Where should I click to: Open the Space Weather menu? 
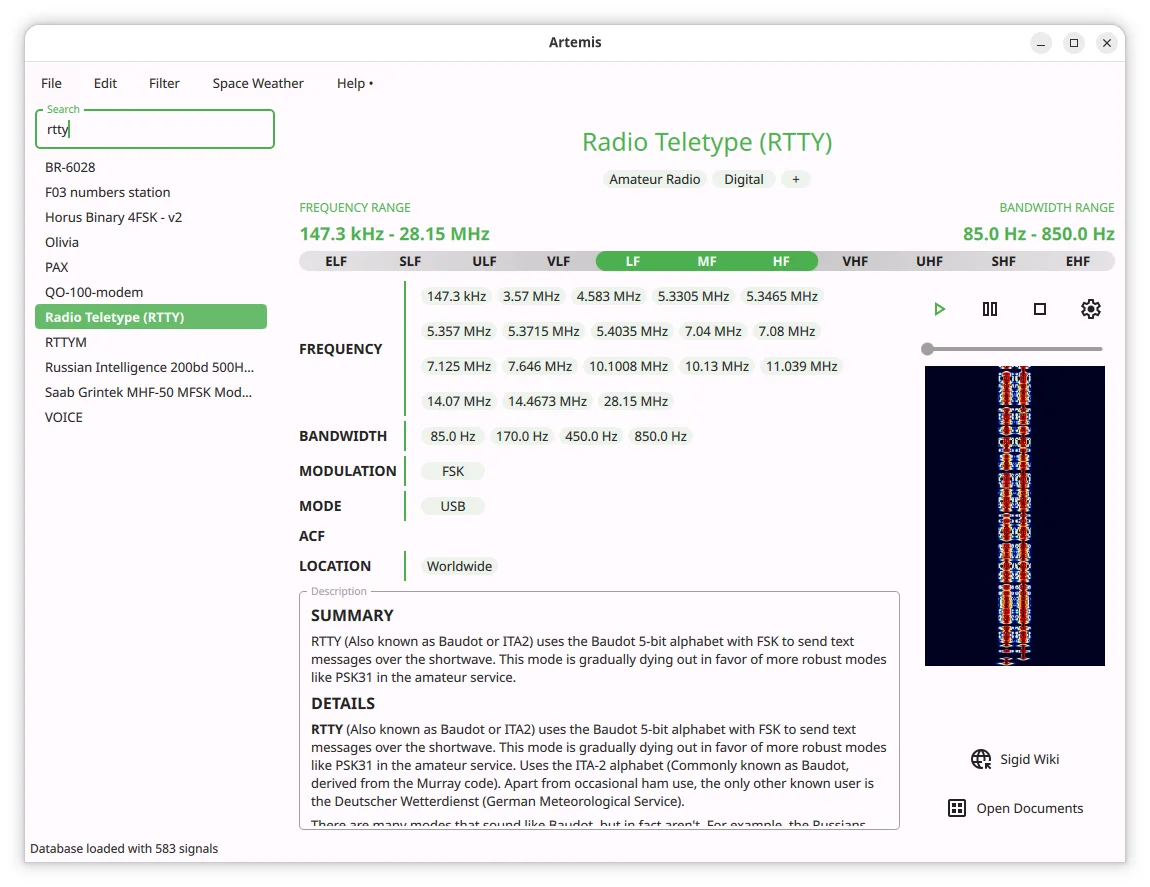258,84
